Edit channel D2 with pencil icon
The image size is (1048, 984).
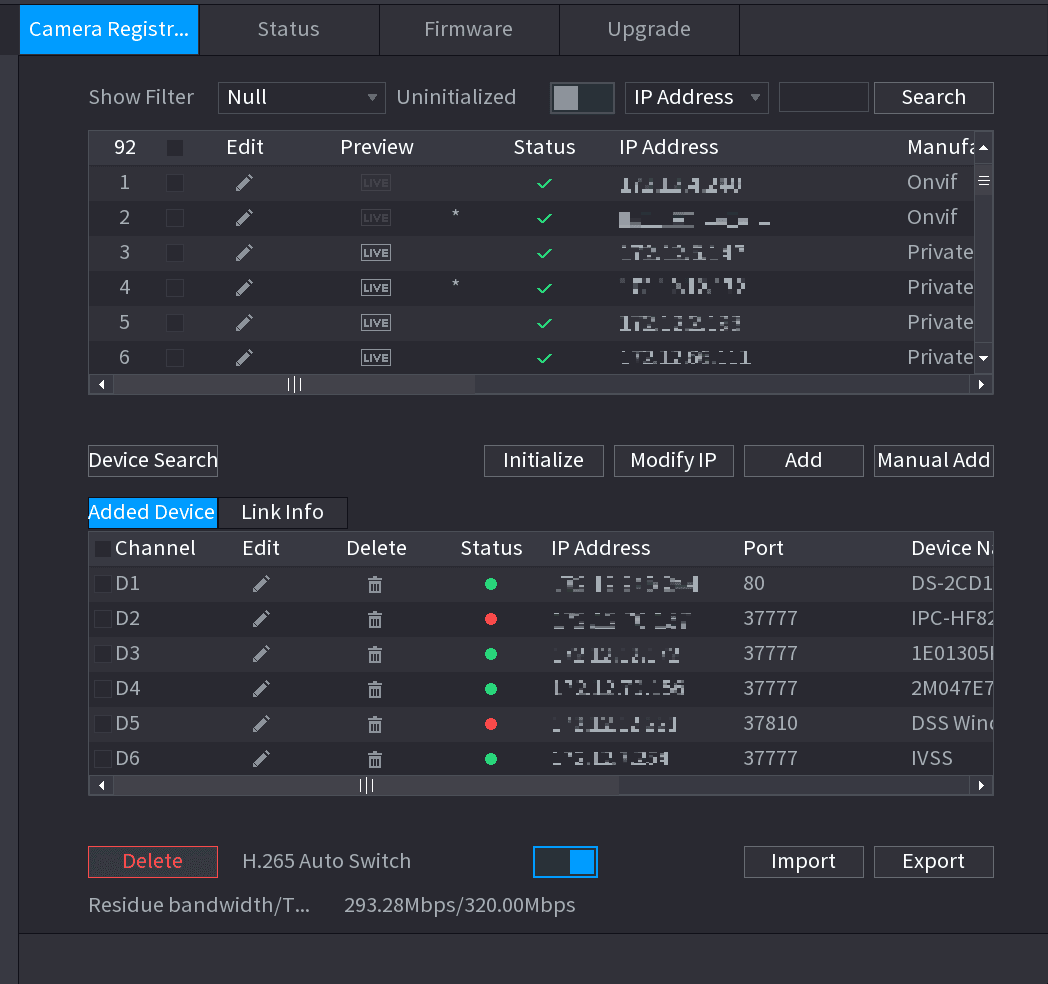(261, 619)
